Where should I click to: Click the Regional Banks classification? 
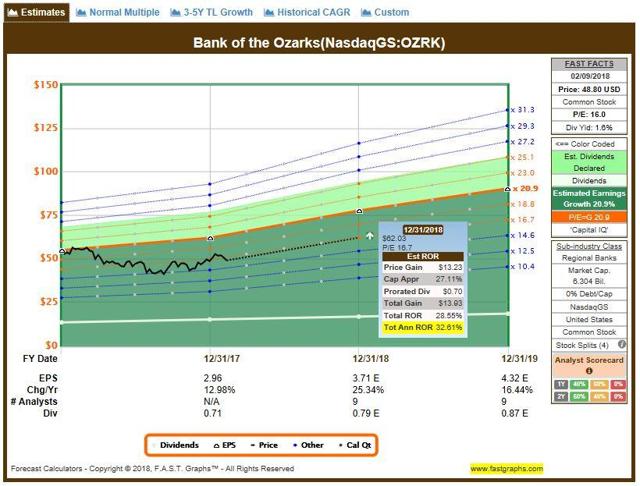(x=589, y=258)
